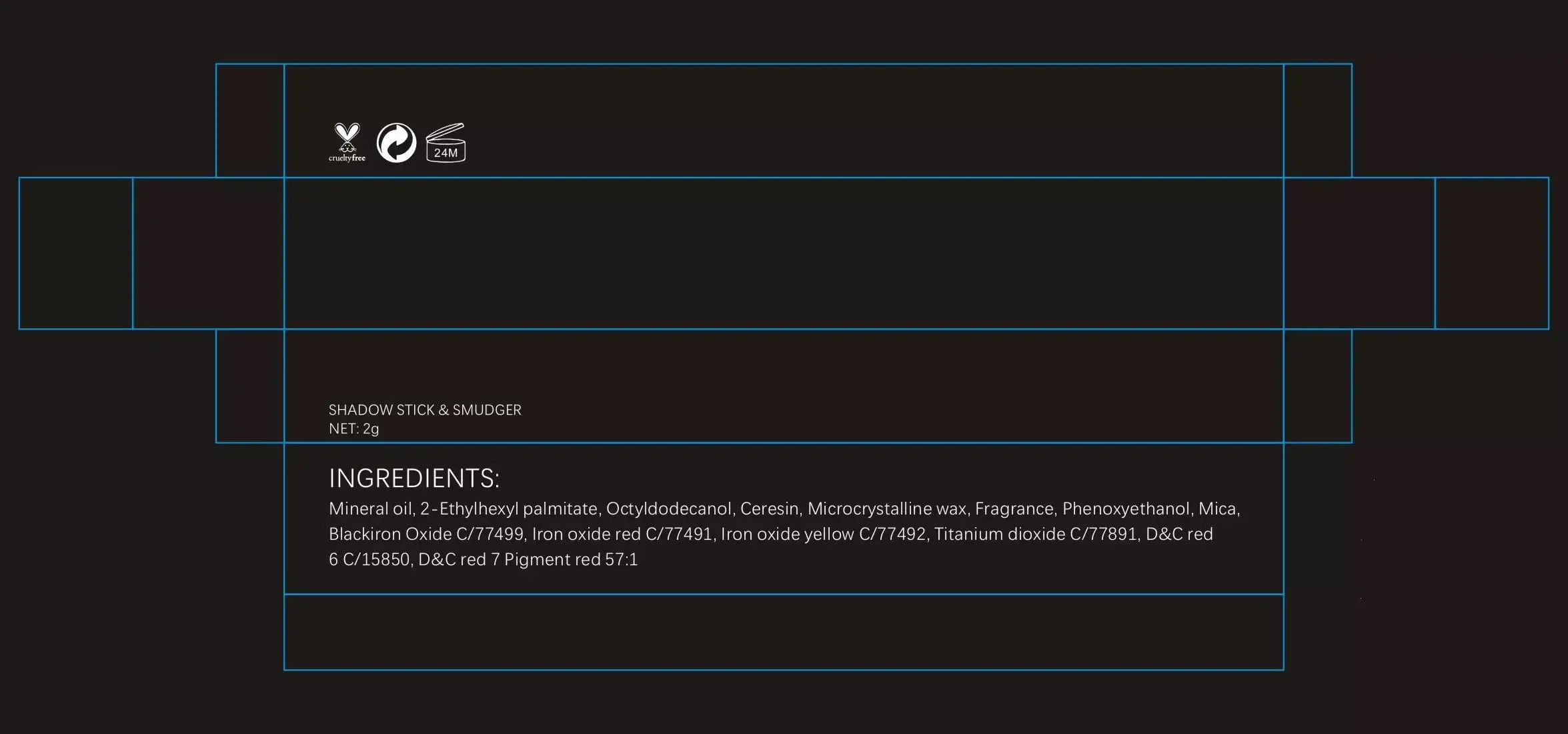Select the 2-Ethylhexyl palmitate ingredient
Viewport: 1568px width, 734px height.
(510, 509)
